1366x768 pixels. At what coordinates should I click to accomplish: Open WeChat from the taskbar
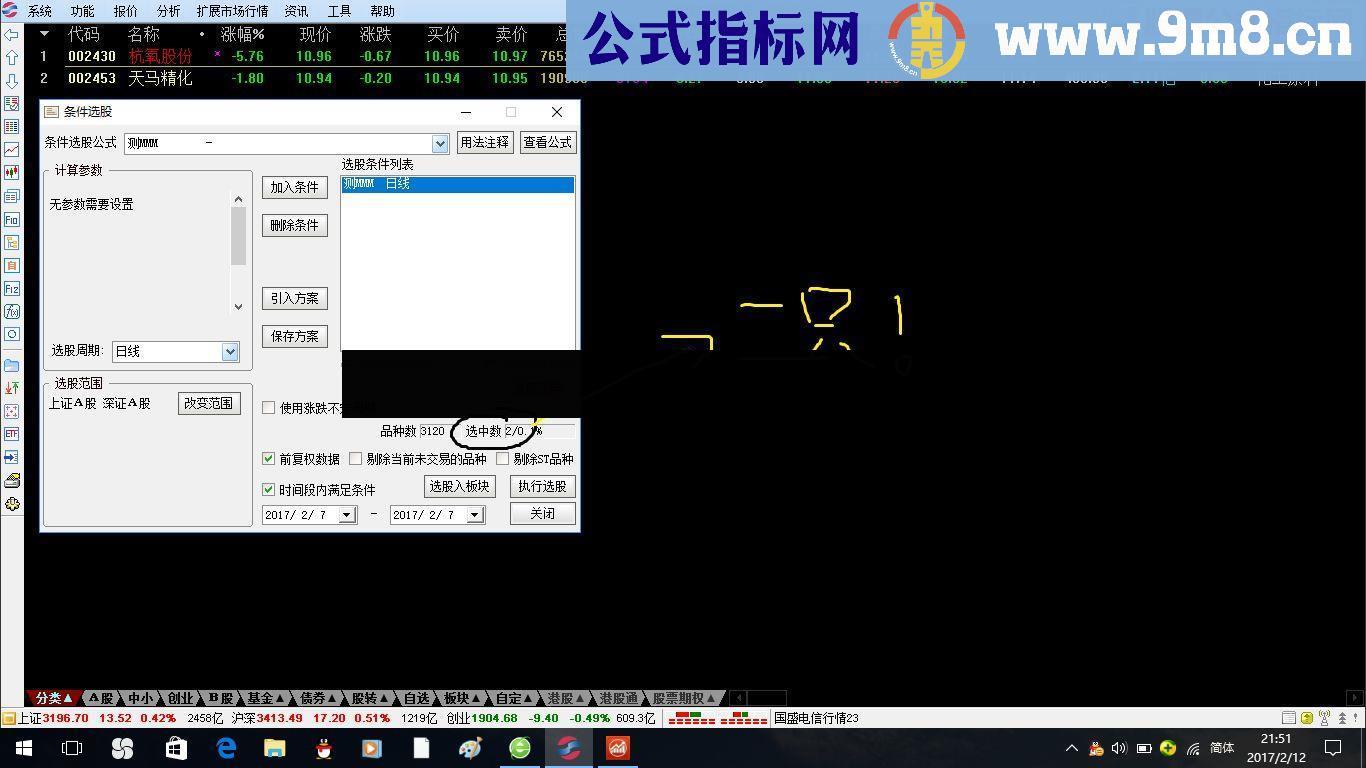coord(519,747)
